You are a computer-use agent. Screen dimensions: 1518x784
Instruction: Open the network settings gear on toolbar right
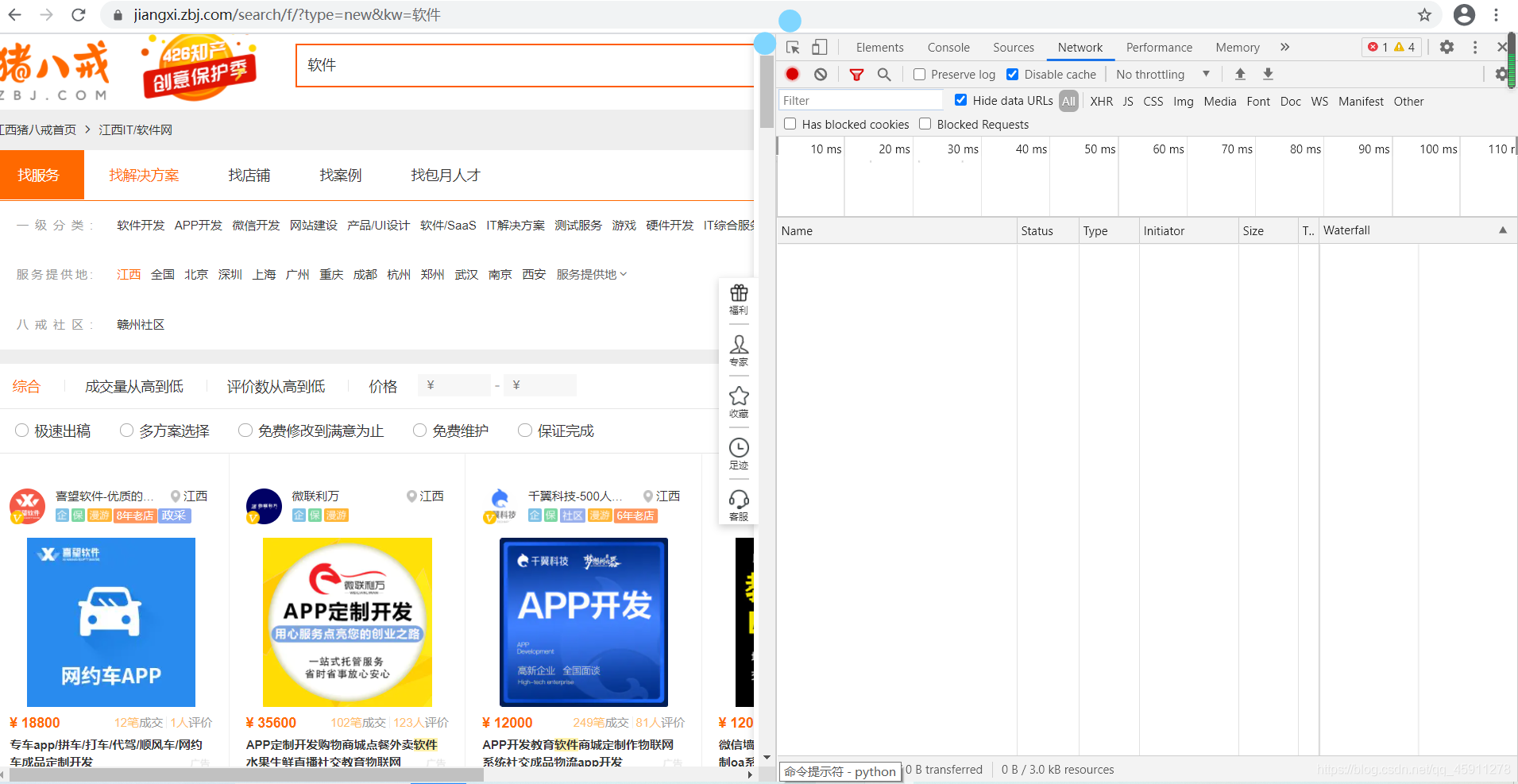point(1501,74)
